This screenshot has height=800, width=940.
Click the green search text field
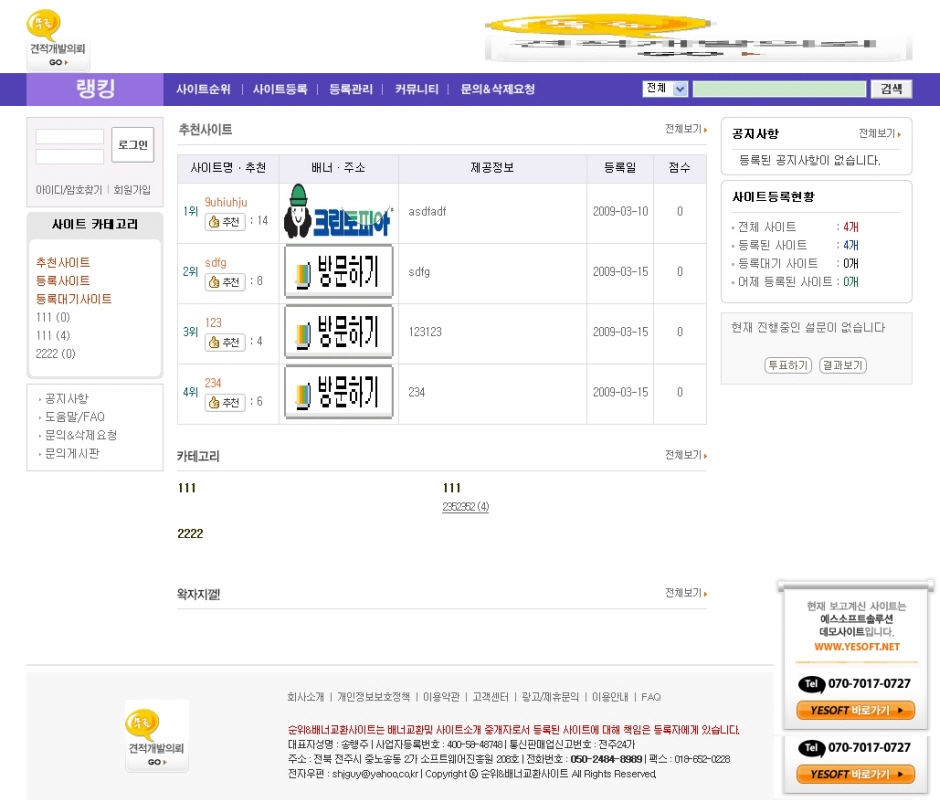[x=779, y=89]
